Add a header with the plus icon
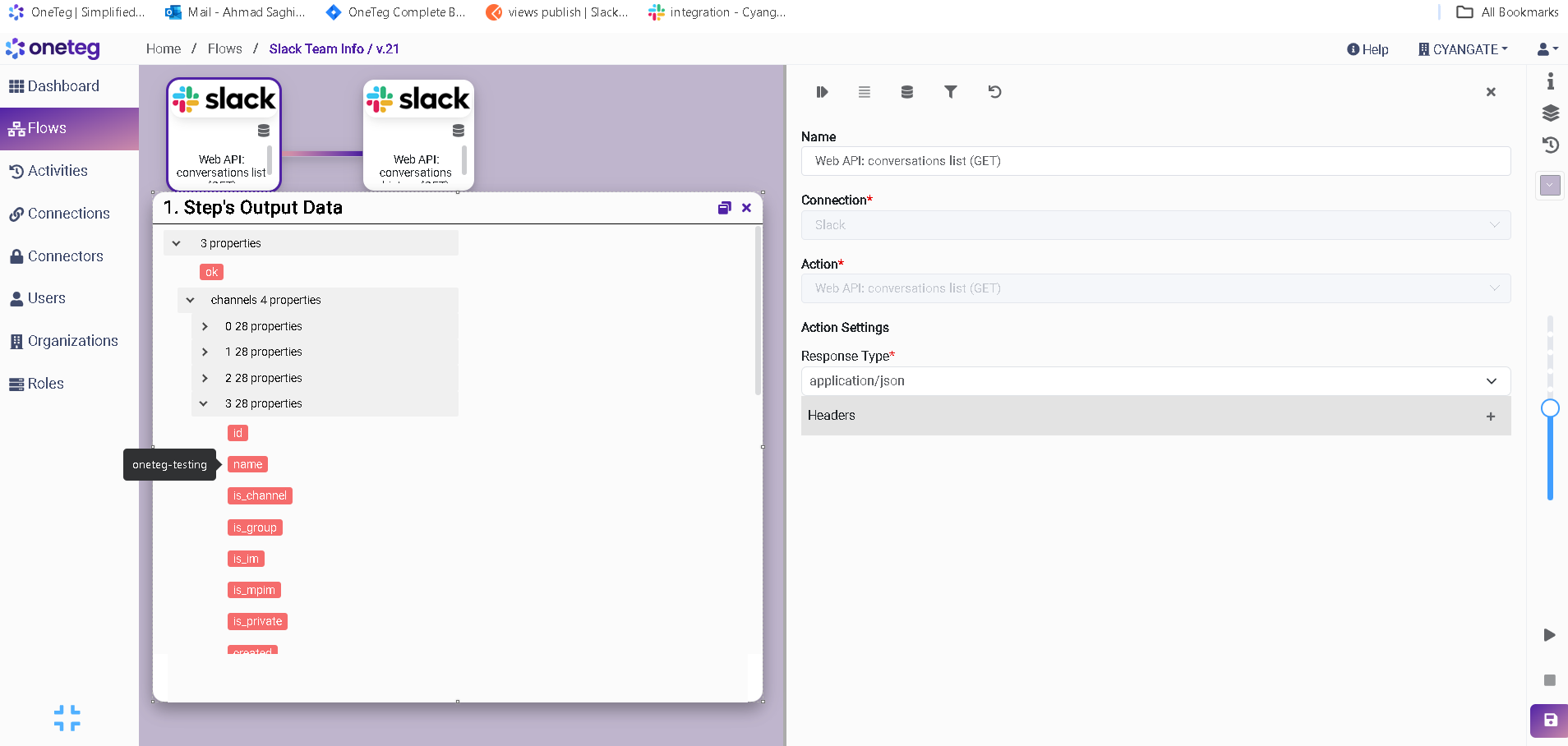The width and height of the screenshot is (1568, 746). click(1490, 417)
